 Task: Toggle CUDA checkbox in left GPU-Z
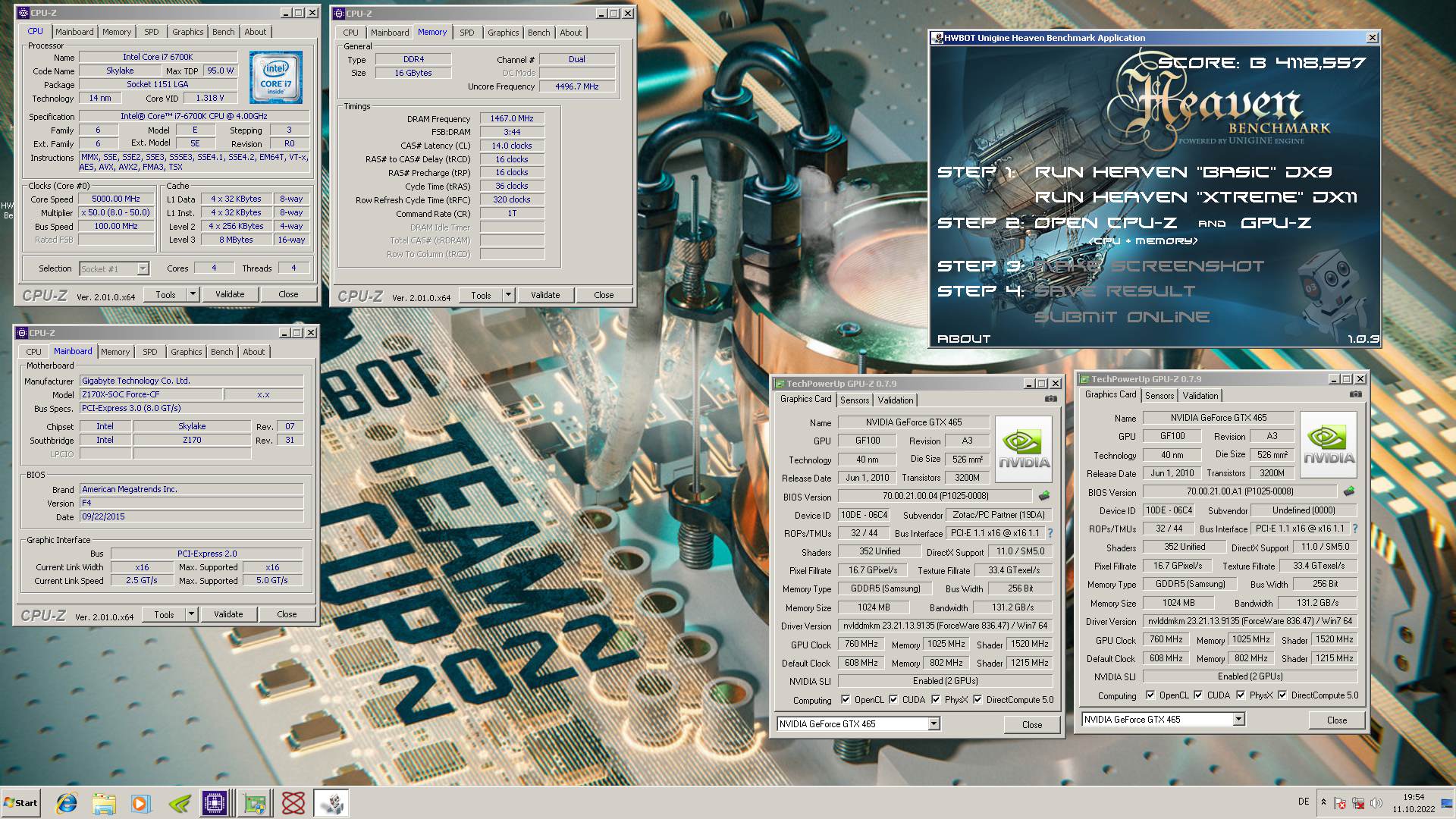point(893,700)
